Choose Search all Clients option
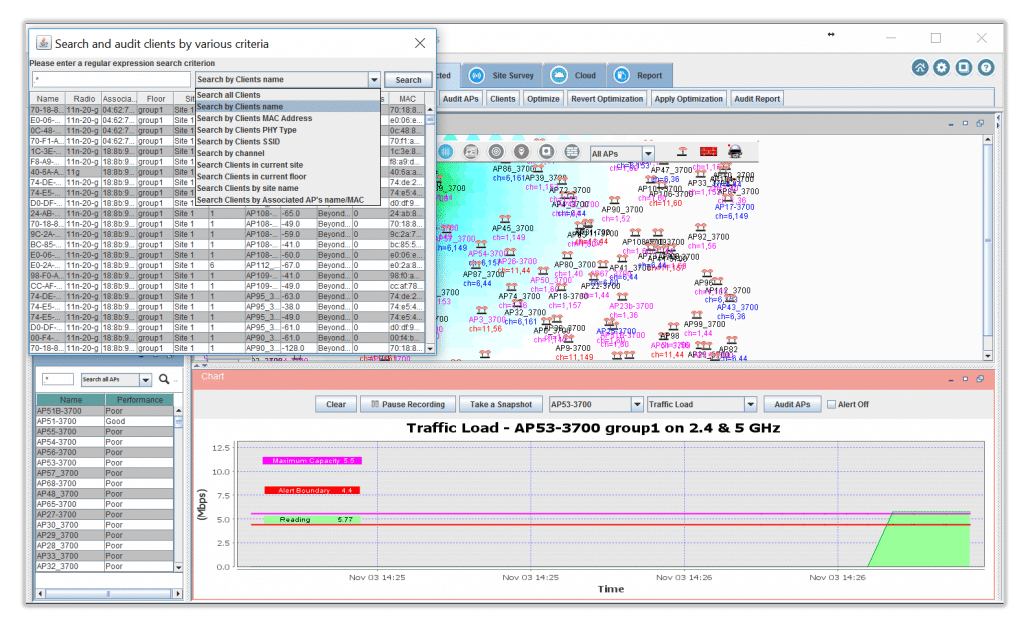Image resolution: width=1030 pixels, height=628 pixels. (x=288, y=95)
